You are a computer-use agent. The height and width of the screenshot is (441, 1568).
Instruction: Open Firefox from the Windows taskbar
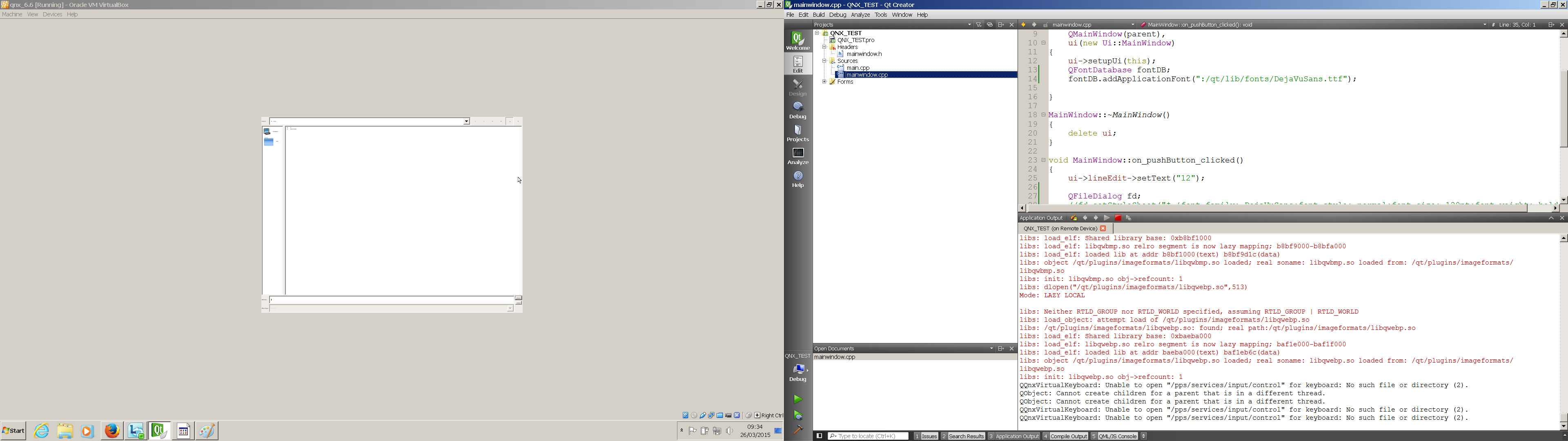tap(112, 431)
